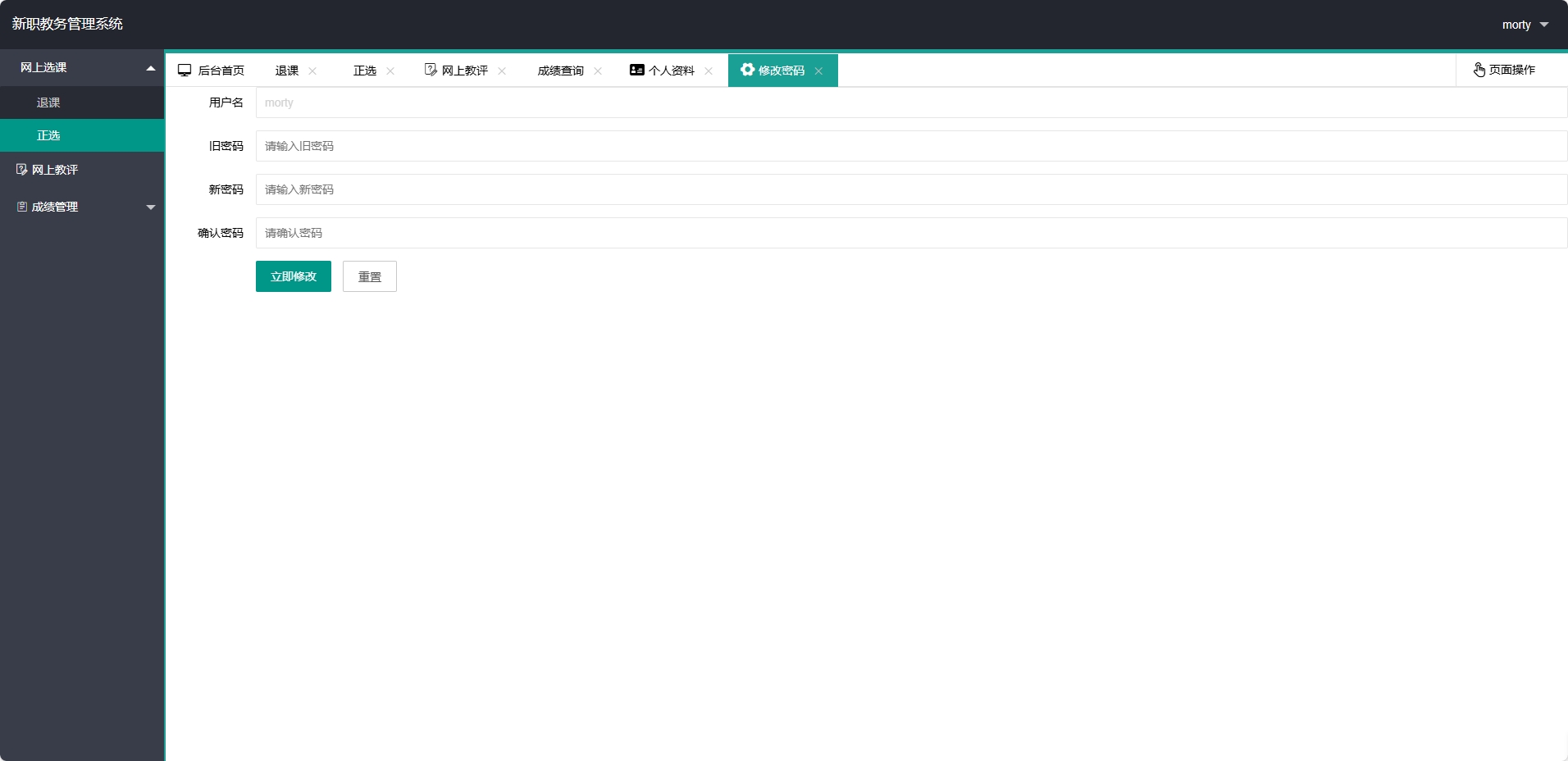Click the ID card icon on 个人资料 tab

click(x=636, y=70)
